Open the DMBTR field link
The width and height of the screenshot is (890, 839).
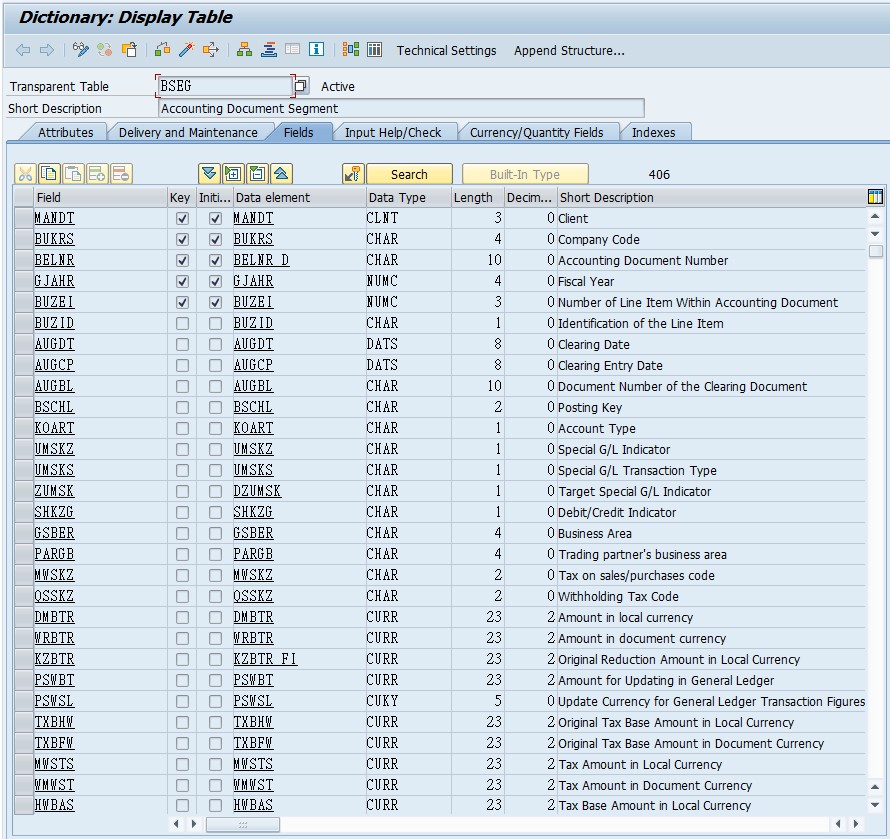click(x=54, y=617)
